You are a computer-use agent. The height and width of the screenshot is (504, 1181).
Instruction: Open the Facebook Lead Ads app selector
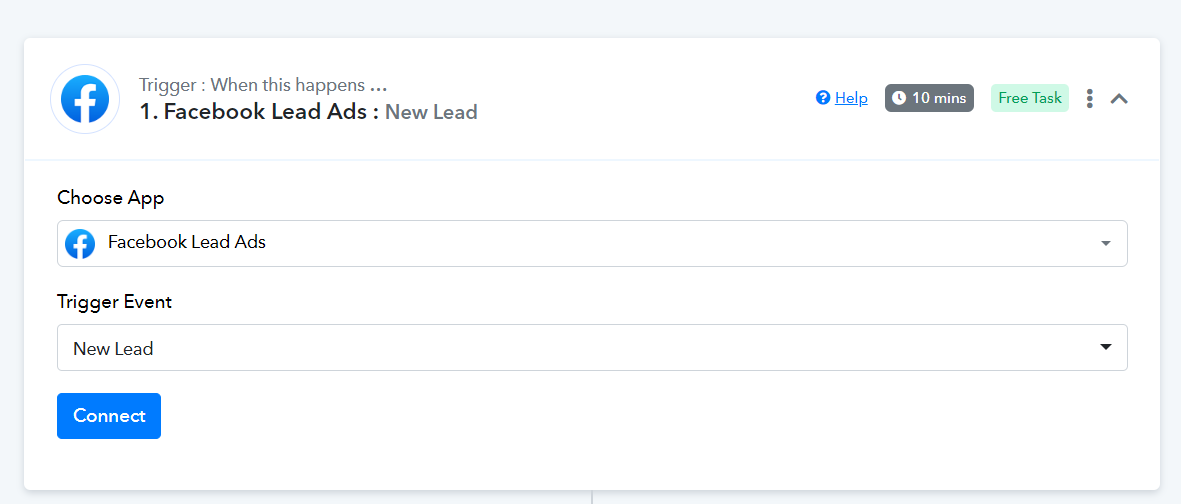(x=592, y=243)
